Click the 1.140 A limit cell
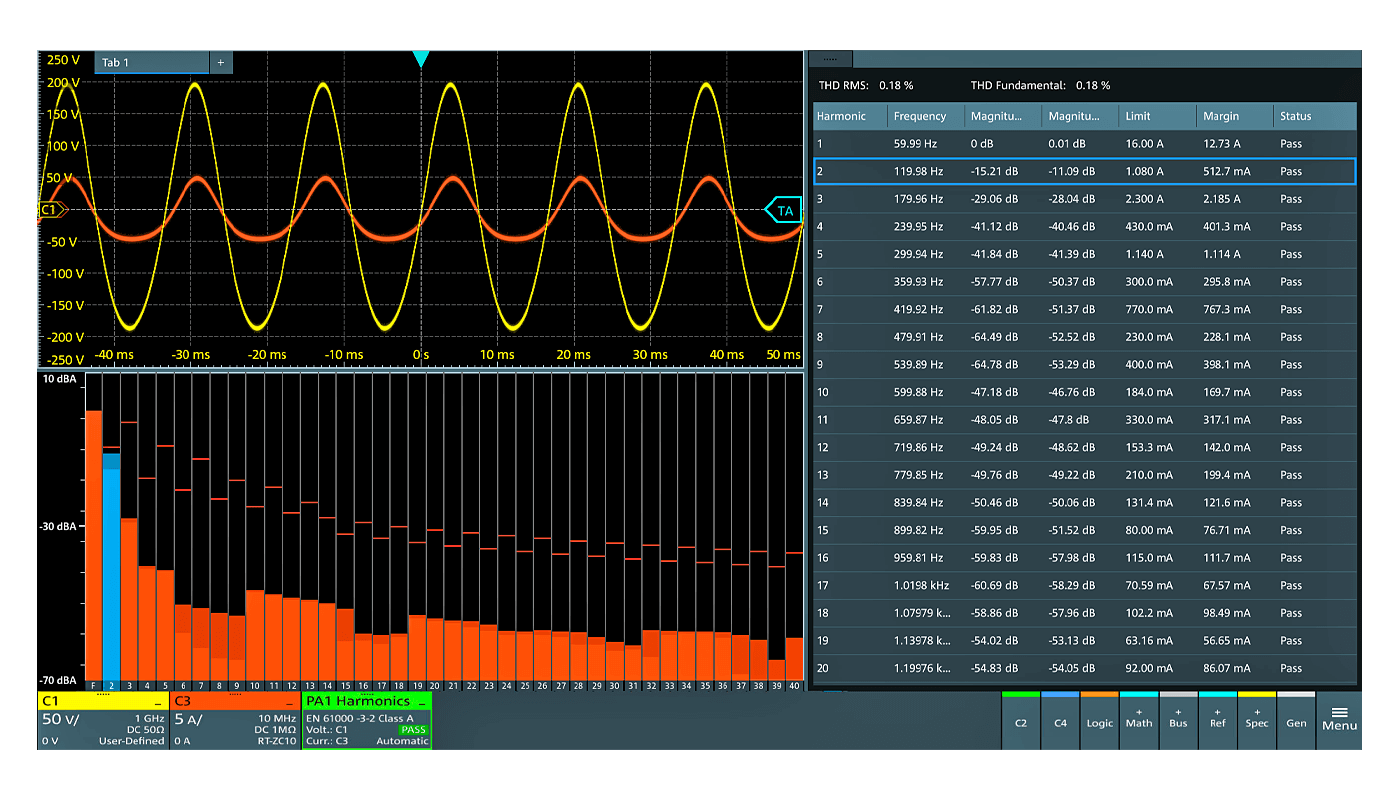Screen dimensions: 1400x800 1144,254
